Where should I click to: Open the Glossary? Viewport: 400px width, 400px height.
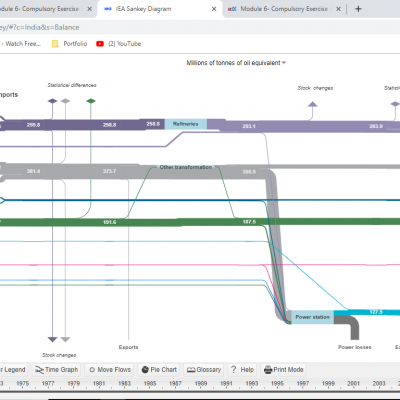click(x=204, y=370)
